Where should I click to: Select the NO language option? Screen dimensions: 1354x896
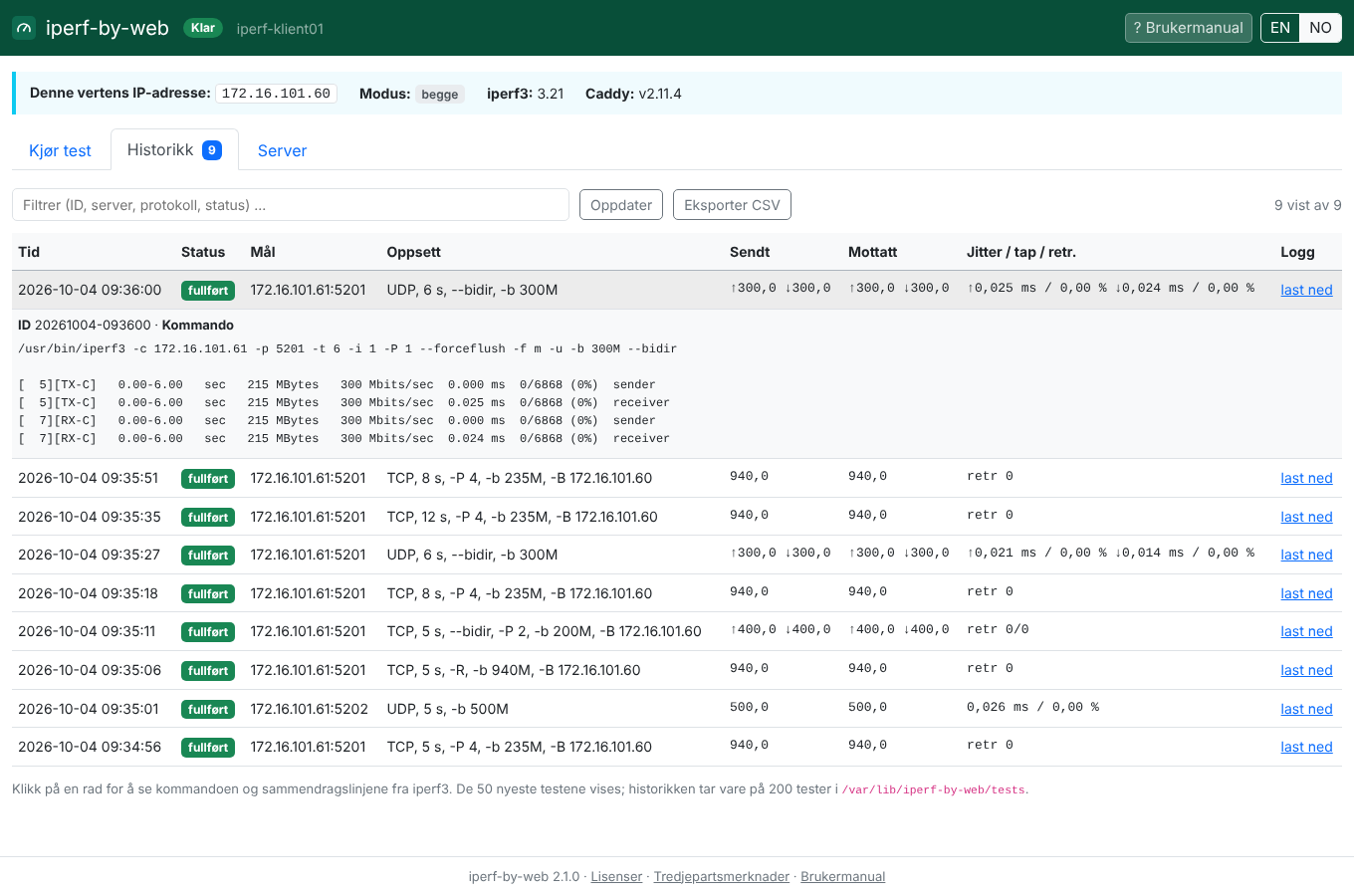tap(1320, 28)
